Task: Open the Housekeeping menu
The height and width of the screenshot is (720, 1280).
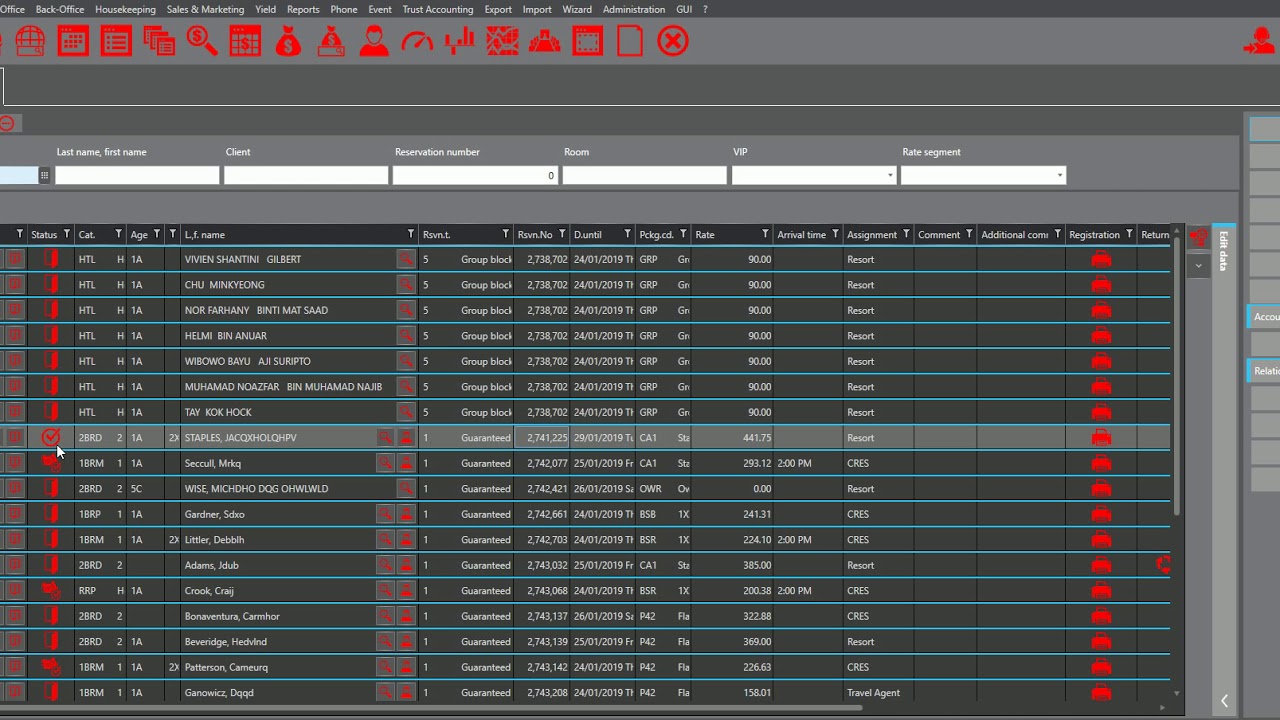Action: 125,9
